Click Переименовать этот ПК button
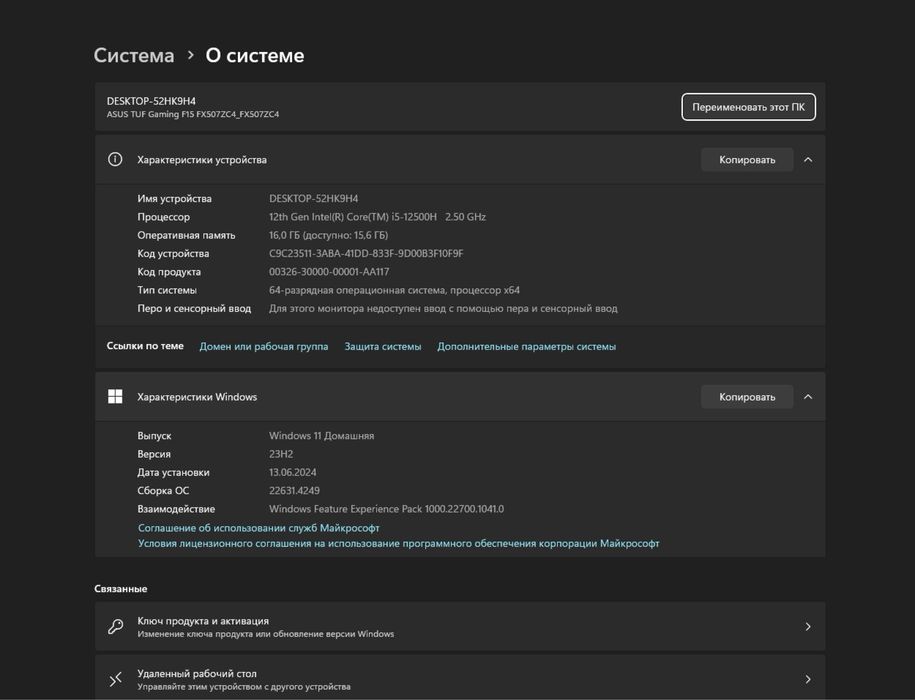The height and width of the screenshot is (700, 915). tap(748, 107)
